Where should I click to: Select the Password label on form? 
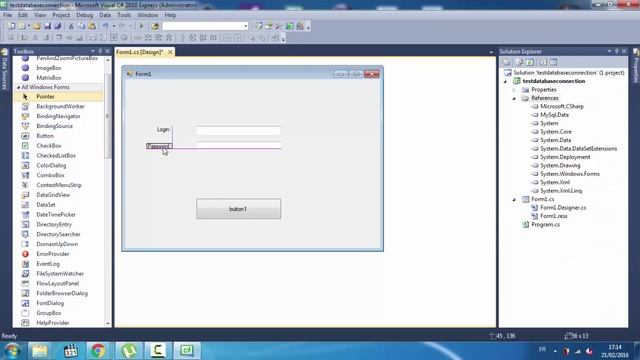click(158, 146)
